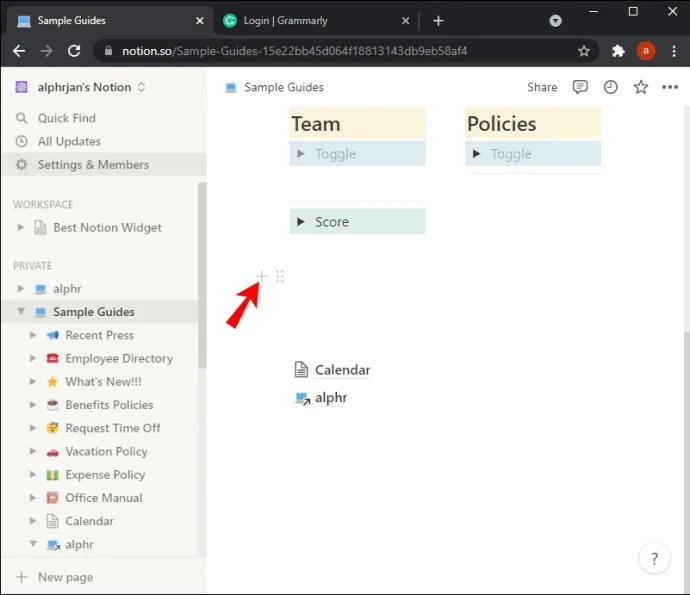
Task: Close the Login Grammarly tab
Action: pos(406,21)
